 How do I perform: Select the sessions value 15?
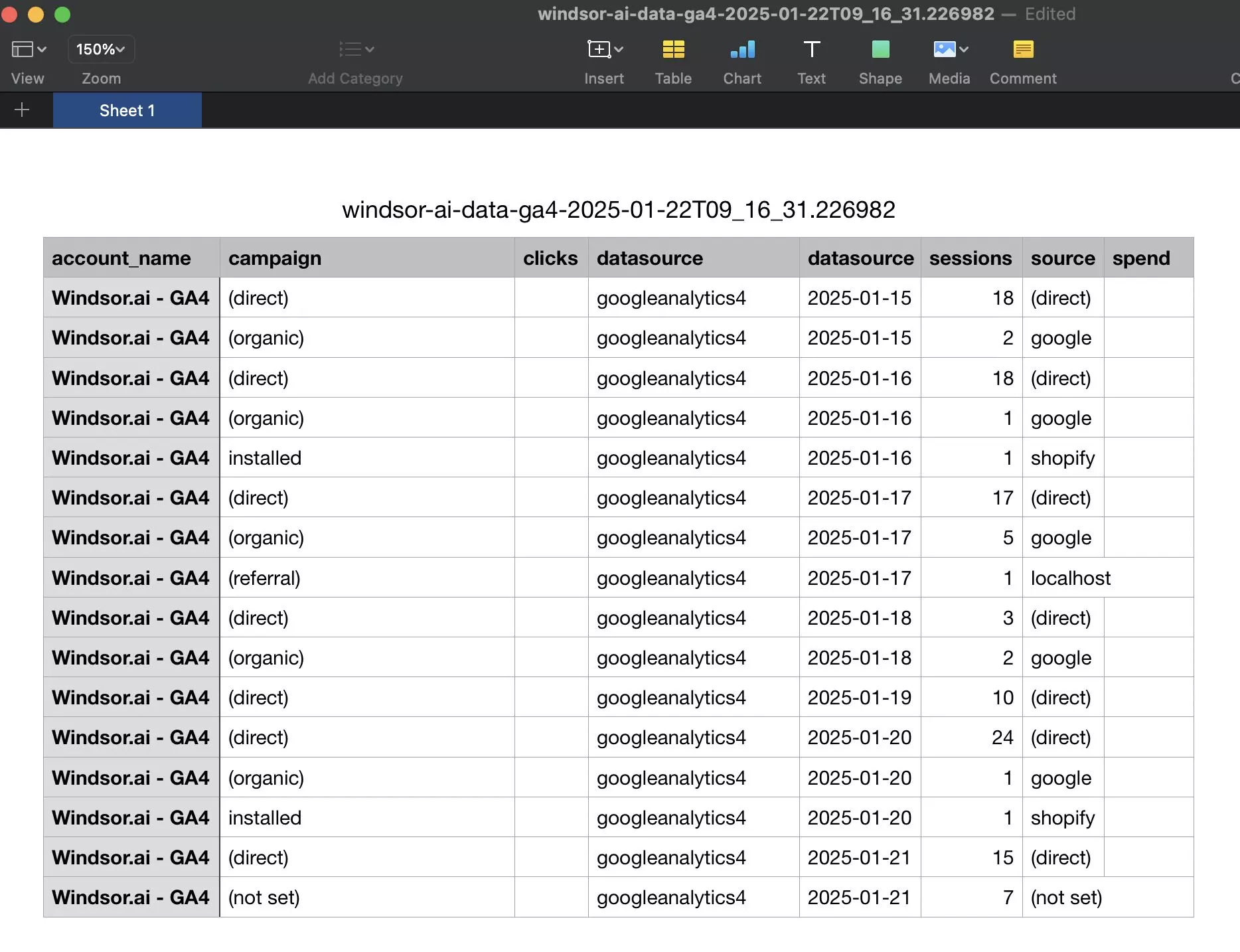971,857
